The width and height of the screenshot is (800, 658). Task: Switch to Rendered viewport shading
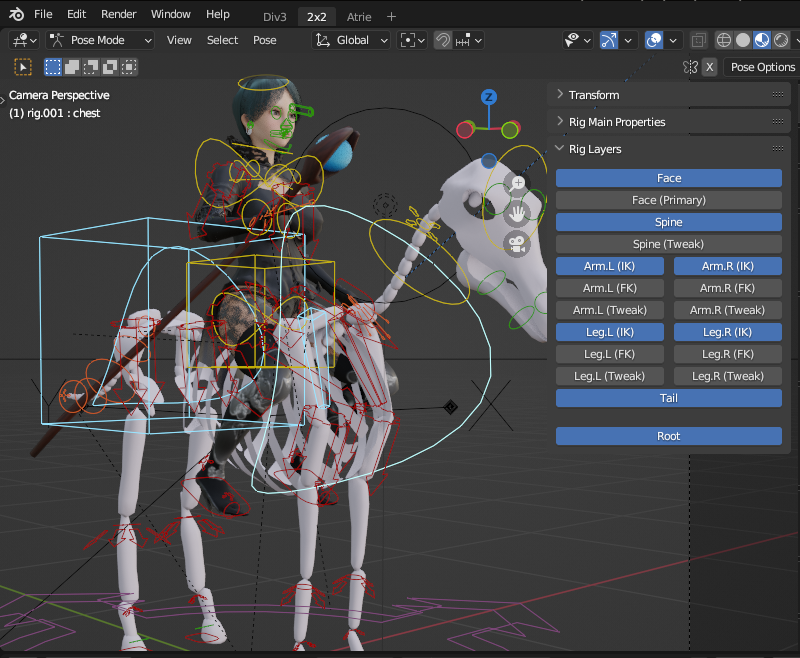pos(782,40)
